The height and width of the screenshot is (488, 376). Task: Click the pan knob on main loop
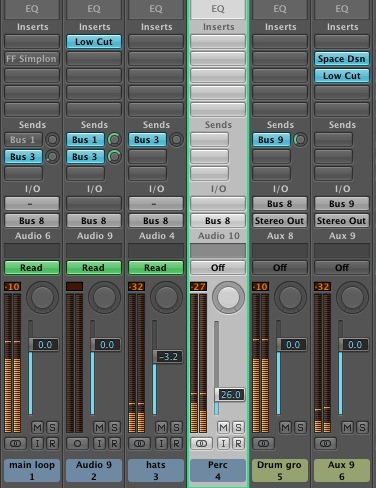pyautogui.click(x=43, y=297)
